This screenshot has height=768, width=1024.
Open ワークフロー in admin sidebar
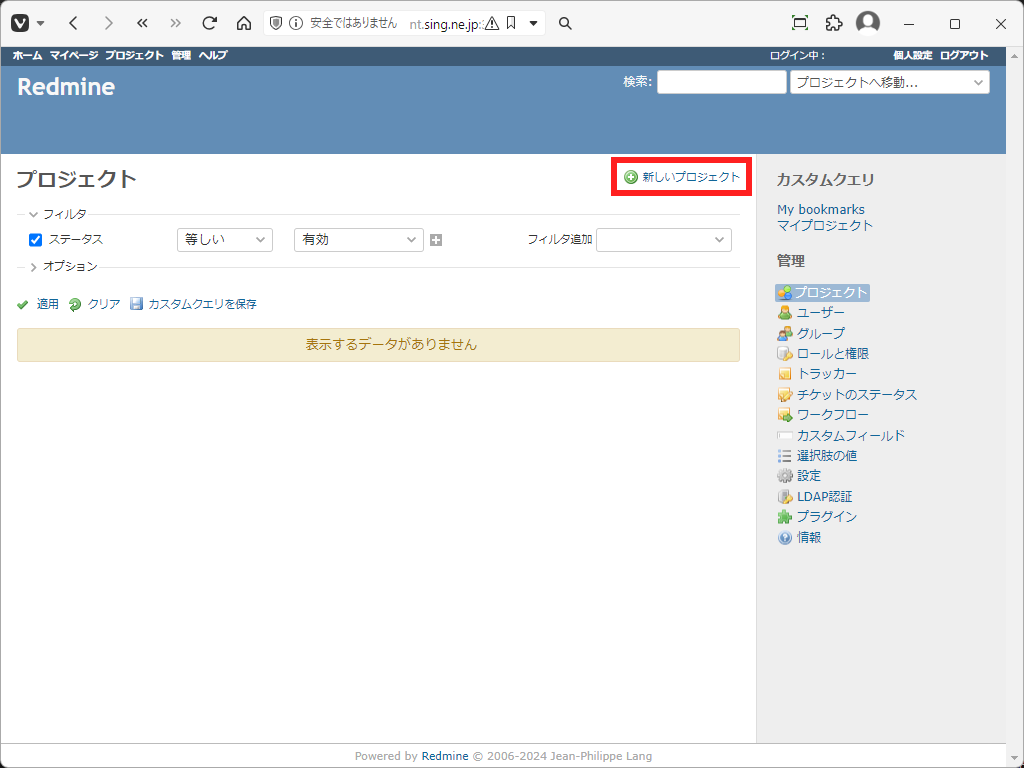click(x=823, y=415)
